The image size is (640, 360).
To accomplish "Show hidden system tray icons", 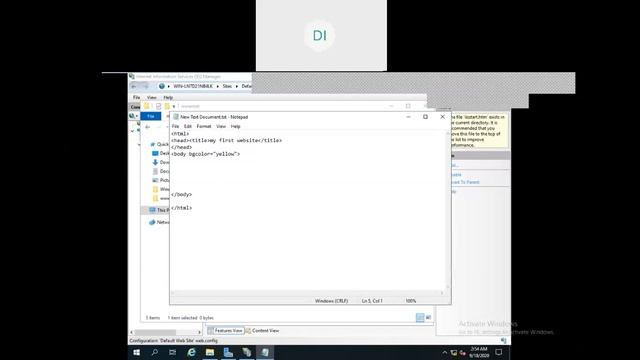I will point(444,353).
